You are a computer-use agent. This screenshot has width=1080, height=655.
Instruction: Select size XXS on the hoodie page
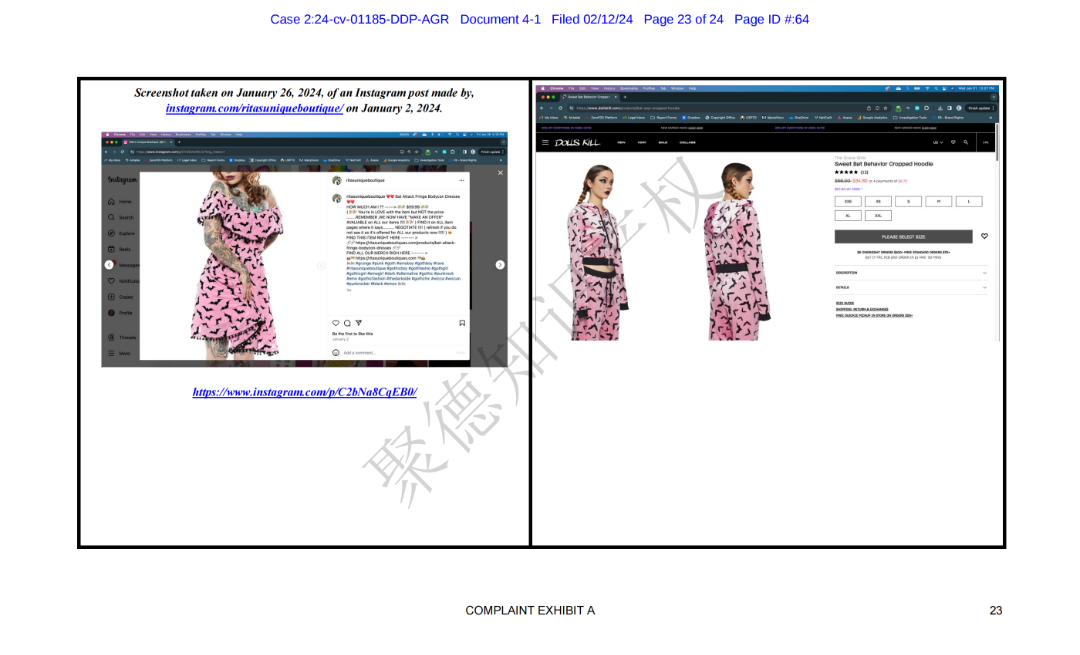(848, 201)
